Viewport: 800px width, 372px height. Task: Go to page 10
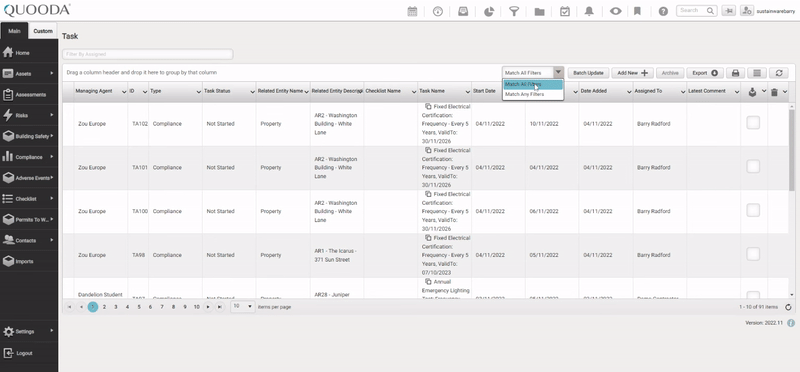(x=196, y=307)
